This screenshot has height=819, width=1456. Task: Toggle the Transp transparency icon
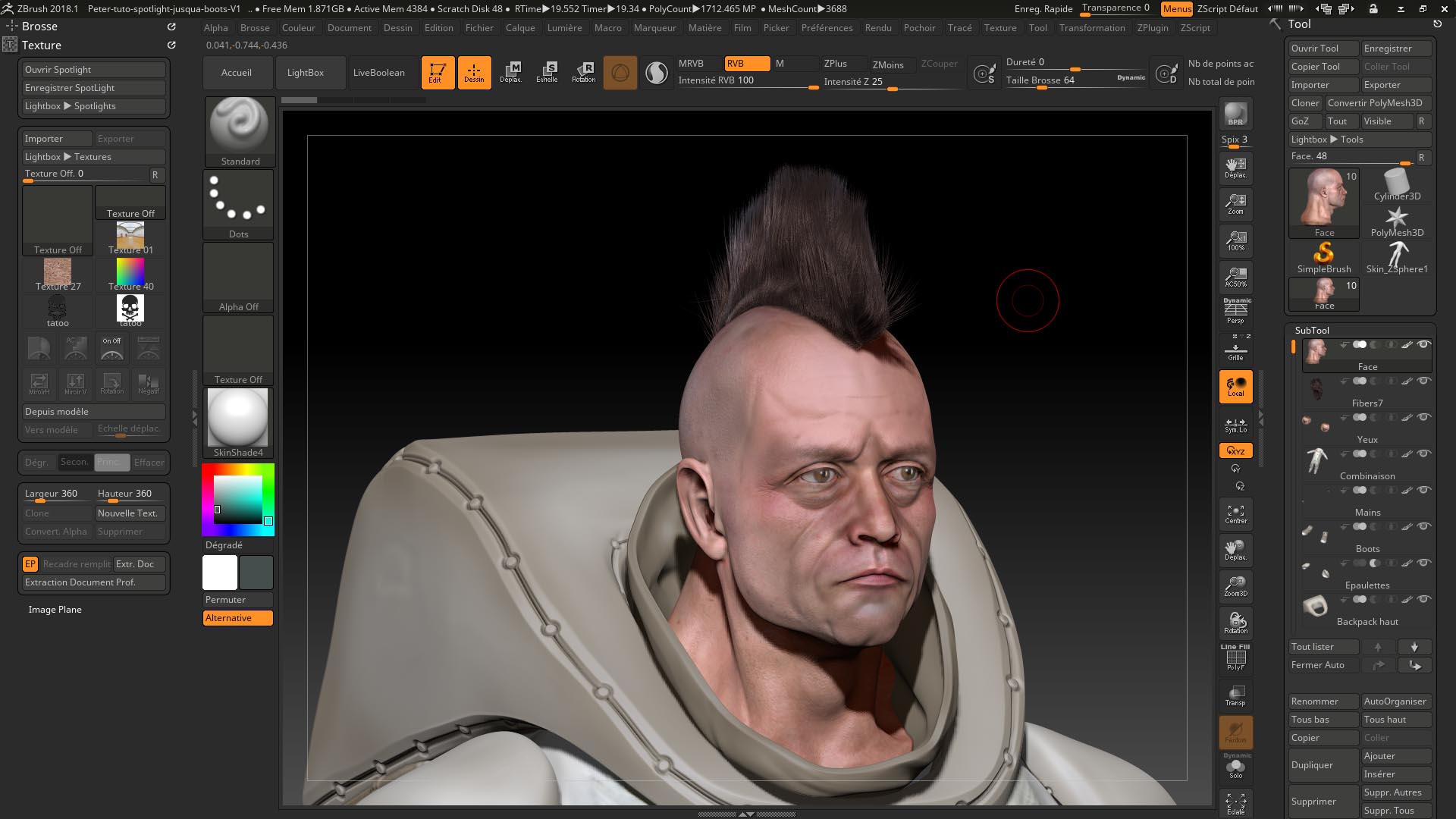[1235, 695]
